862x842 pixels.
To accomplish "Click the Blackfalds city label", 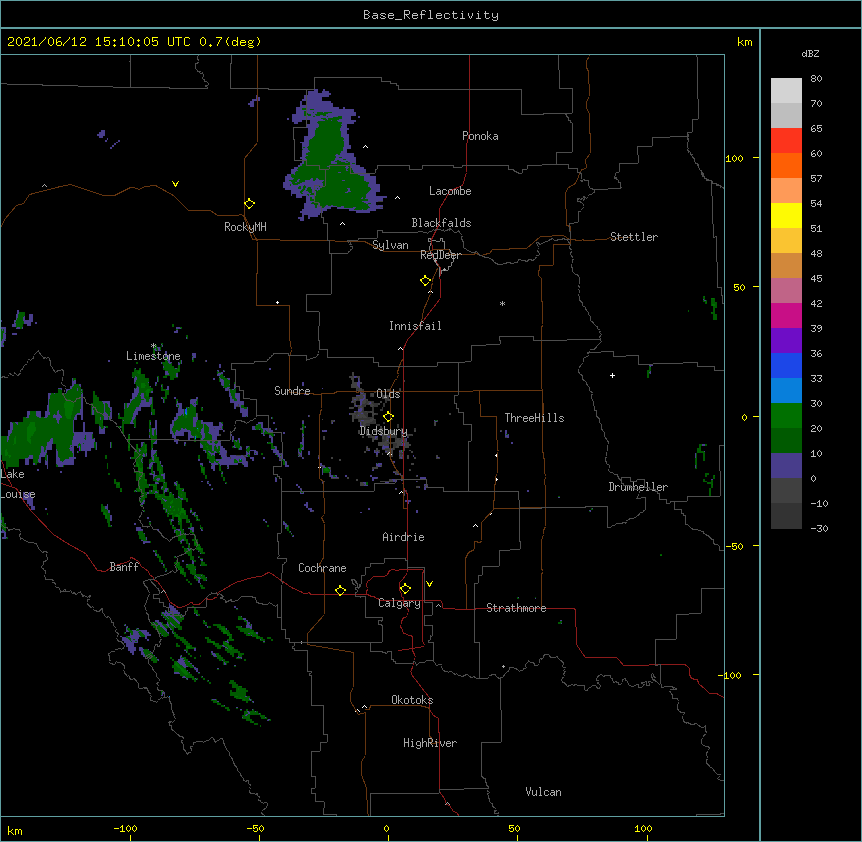I will (441, 223).
